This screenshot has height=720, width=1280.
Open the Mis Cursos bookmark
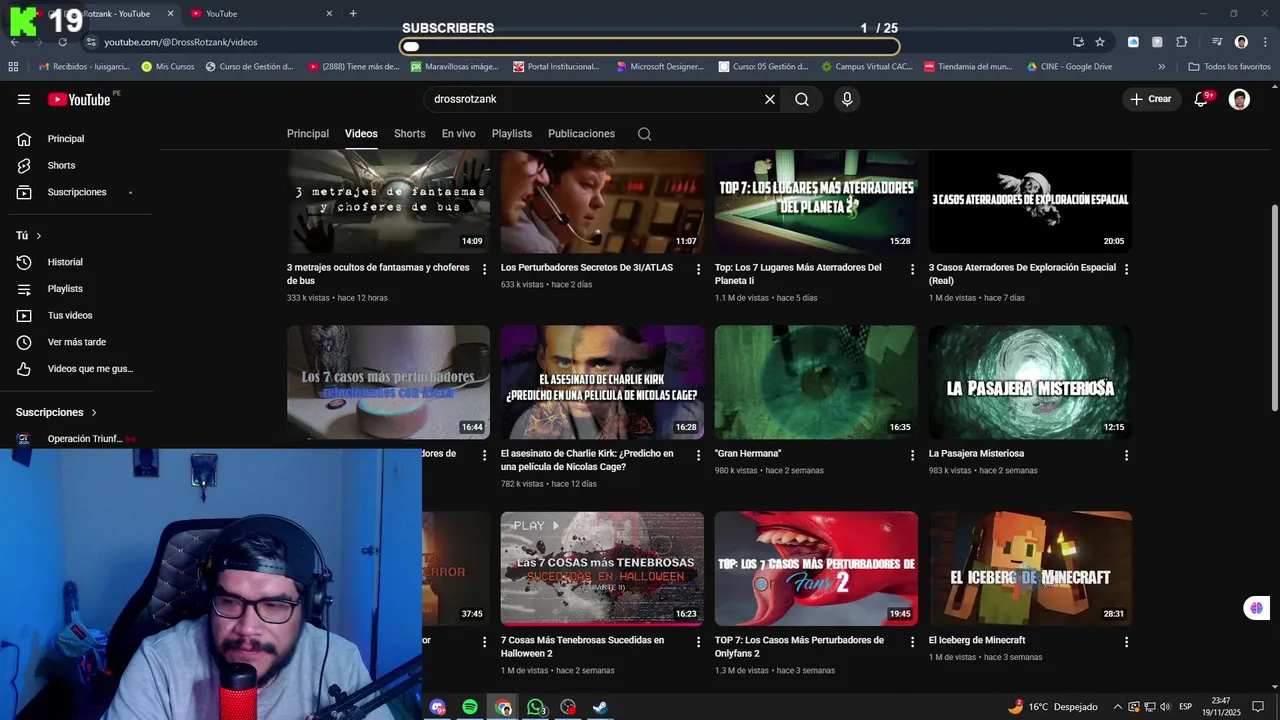168,67
